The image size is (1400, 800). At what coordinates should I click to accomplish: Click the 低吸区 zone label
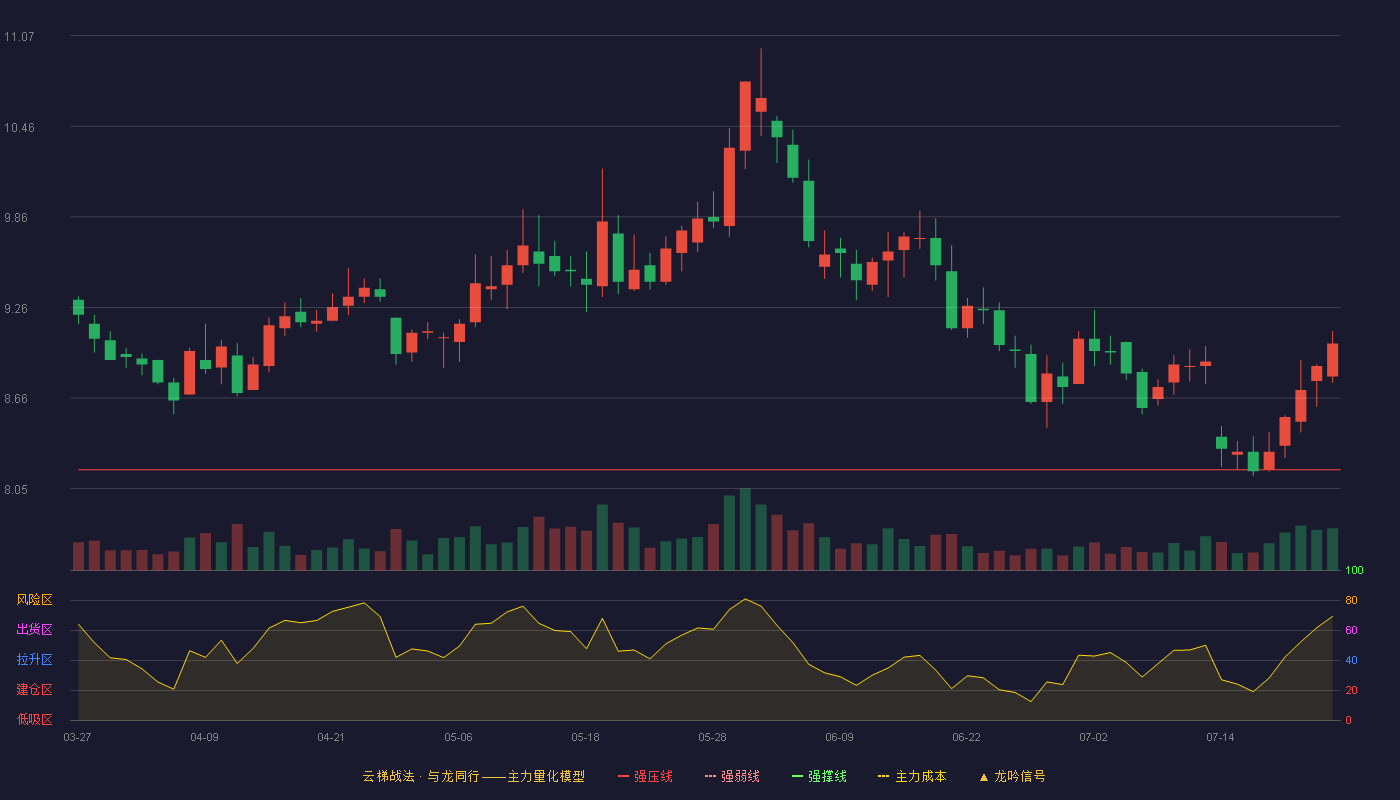point(34,719)
